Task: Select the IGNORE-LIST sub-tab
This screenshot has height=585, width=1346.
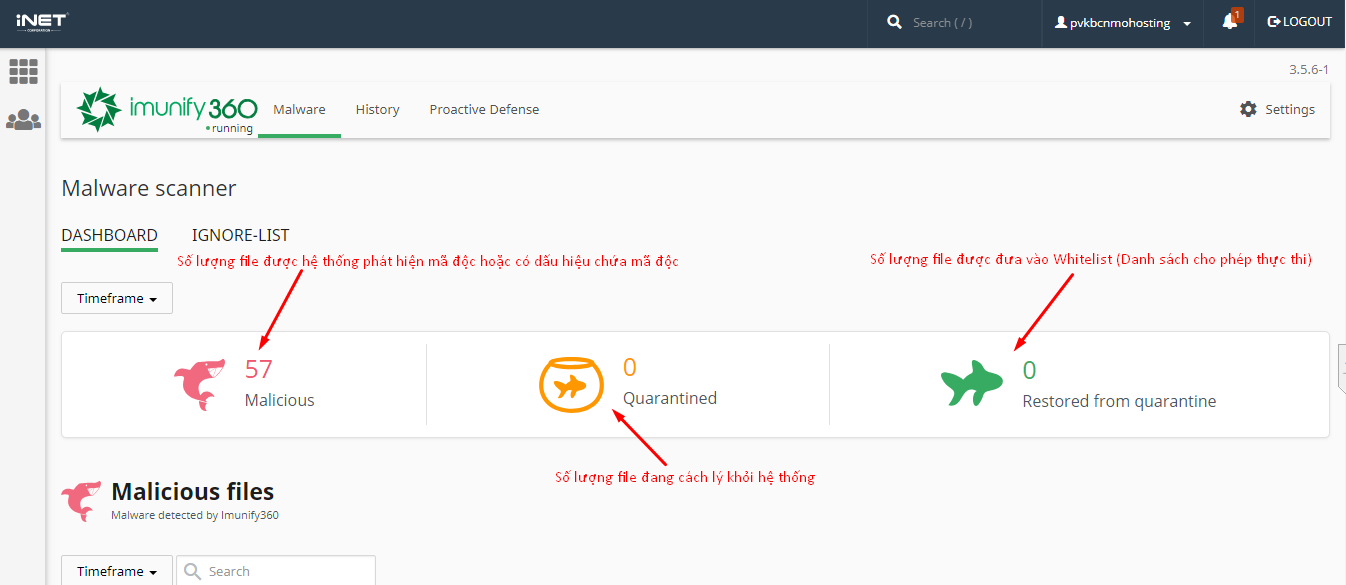Action: 240,235
